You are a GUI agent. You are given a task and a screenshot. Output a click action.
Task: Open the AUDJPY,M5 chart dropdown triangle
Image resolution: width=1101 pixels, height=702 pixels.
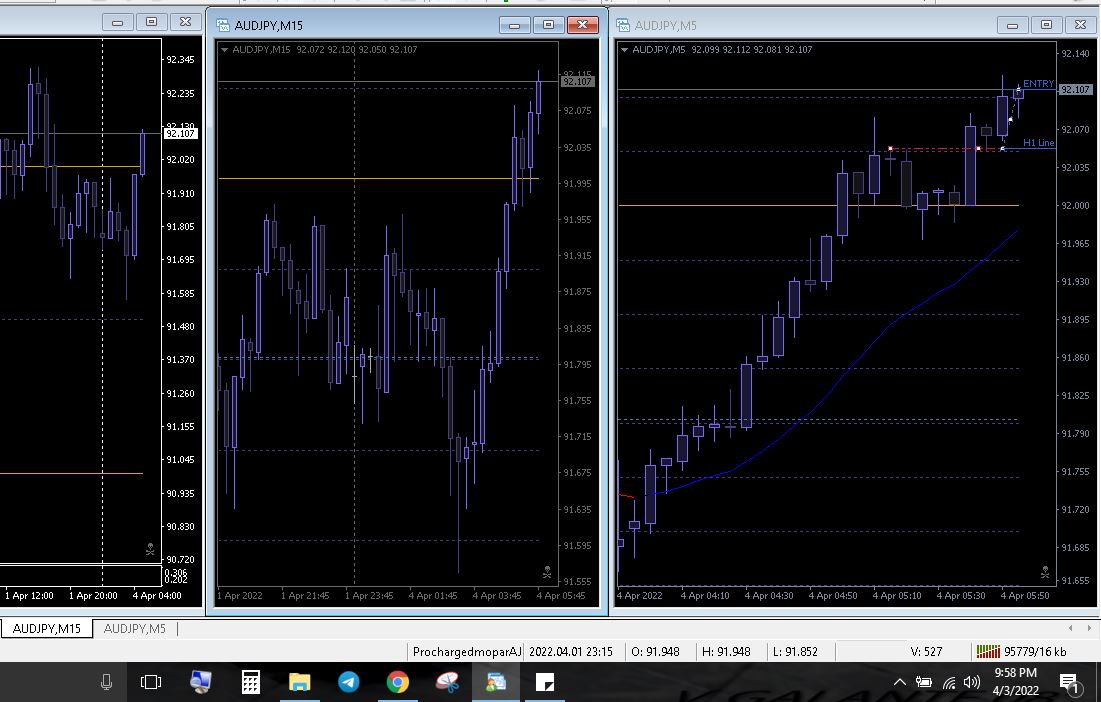click(x=624, y=50)
